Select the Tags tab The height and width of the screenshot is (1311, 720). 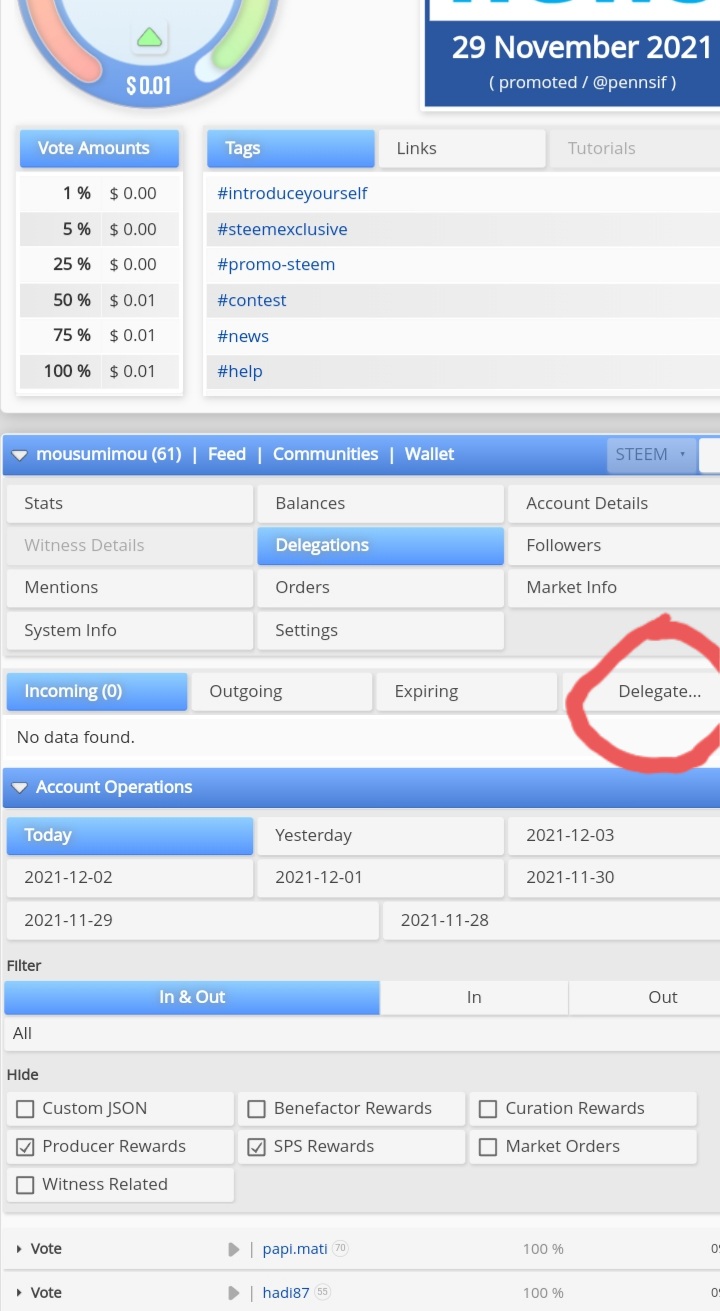click(x=291, y=148)
